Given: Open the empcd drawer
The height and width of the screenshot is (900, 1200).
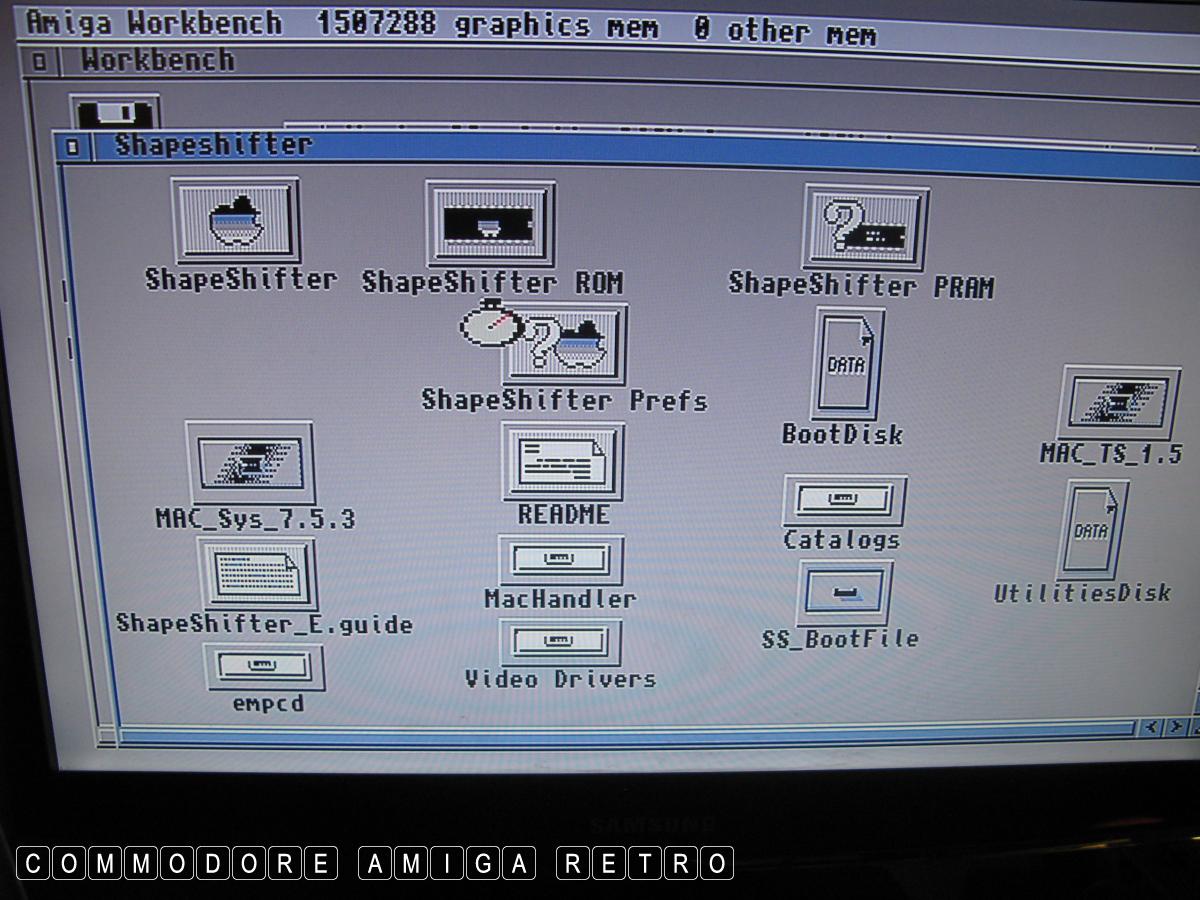Looking at the screenshot, I should pos(265,666).
